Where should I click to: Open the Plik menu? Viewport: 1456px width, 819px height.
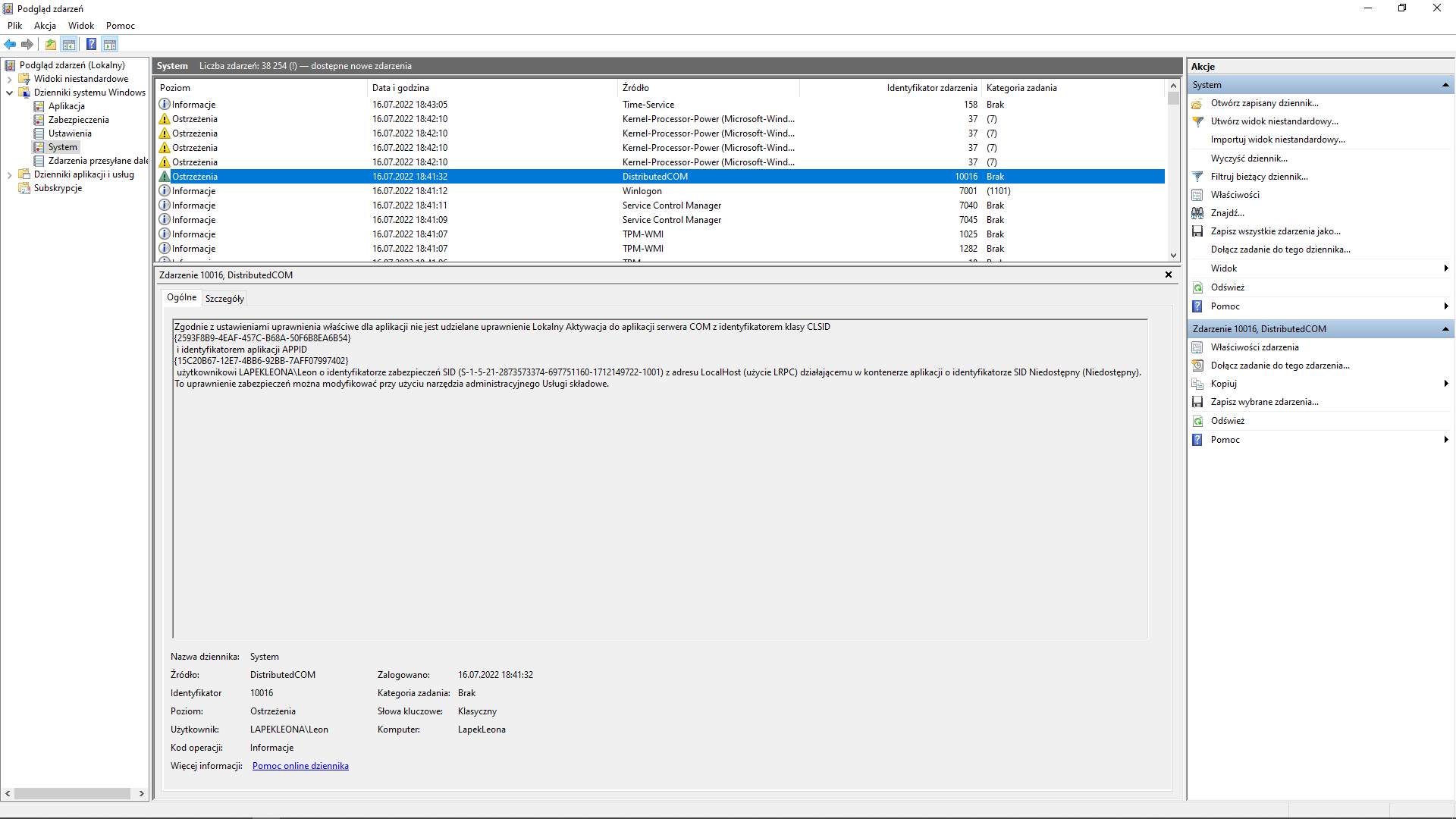(14, 26)
